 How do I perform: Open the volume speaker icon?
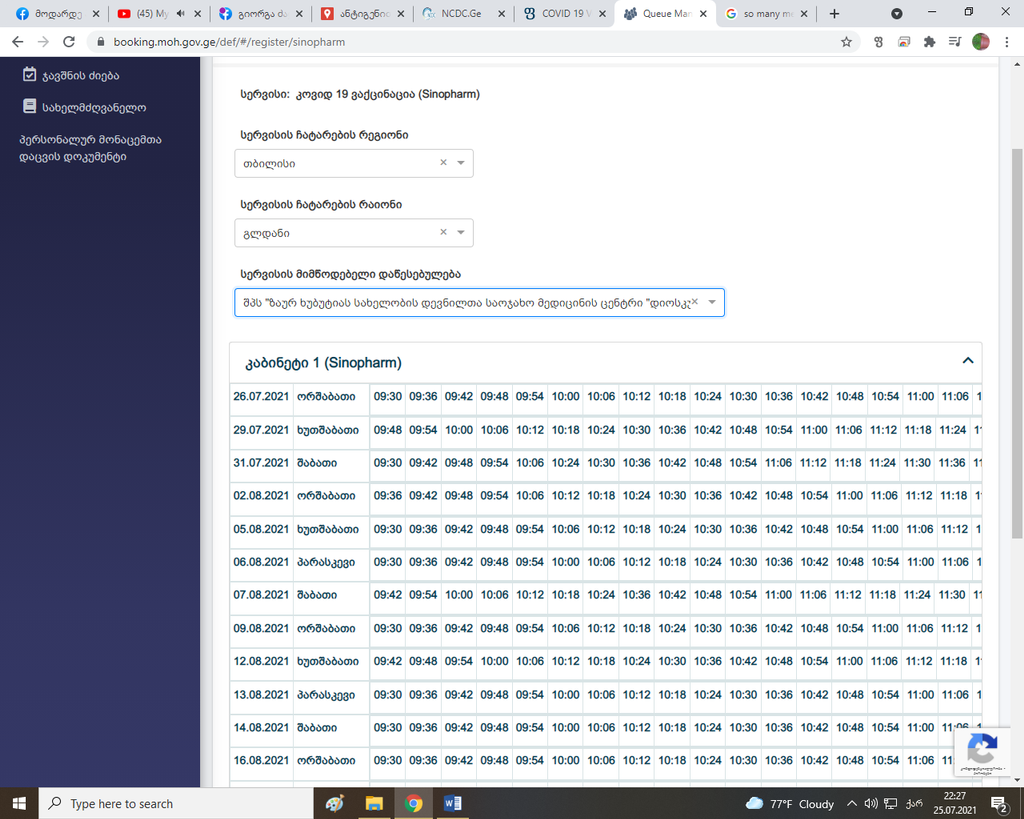point(871,804)
